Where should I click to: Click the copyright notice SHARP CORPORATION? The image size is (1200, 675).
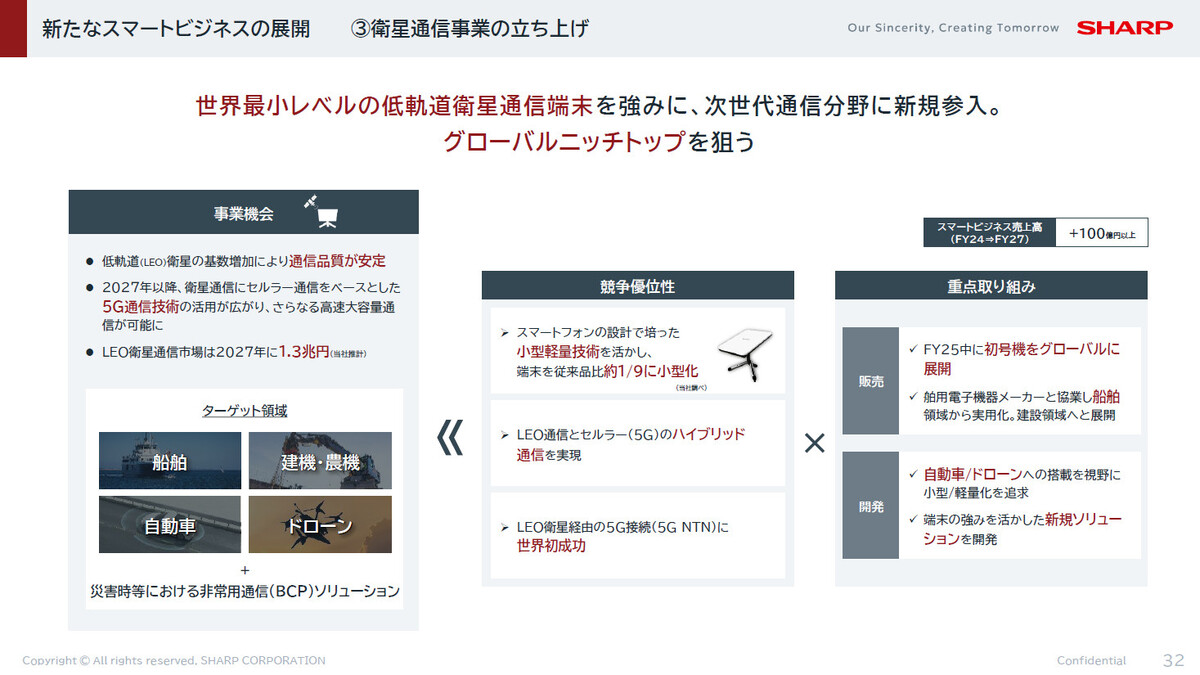[x=173, y=660]
